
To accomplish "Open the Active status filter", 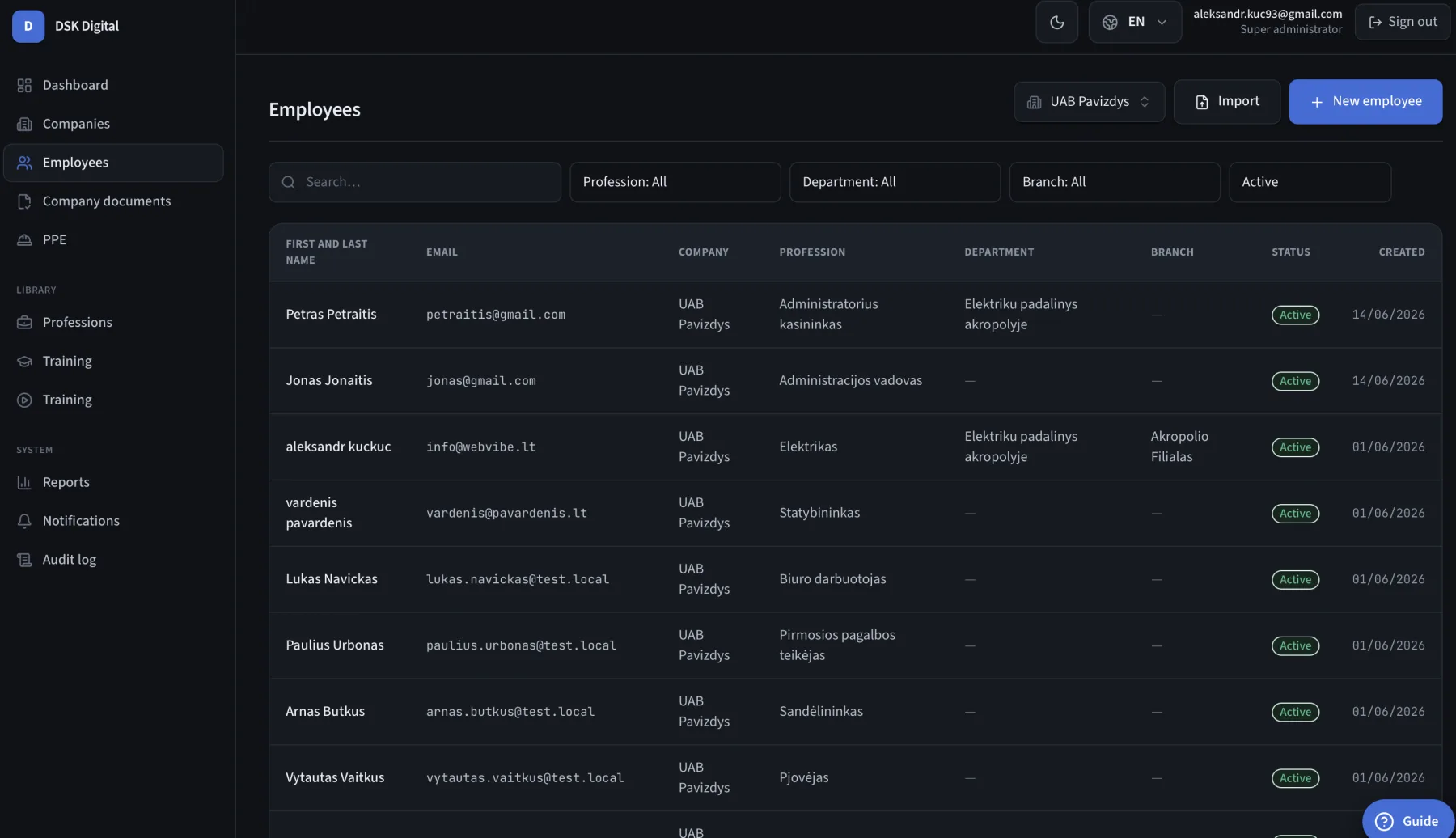I will pyautogui.click(x=1310, y=182).
